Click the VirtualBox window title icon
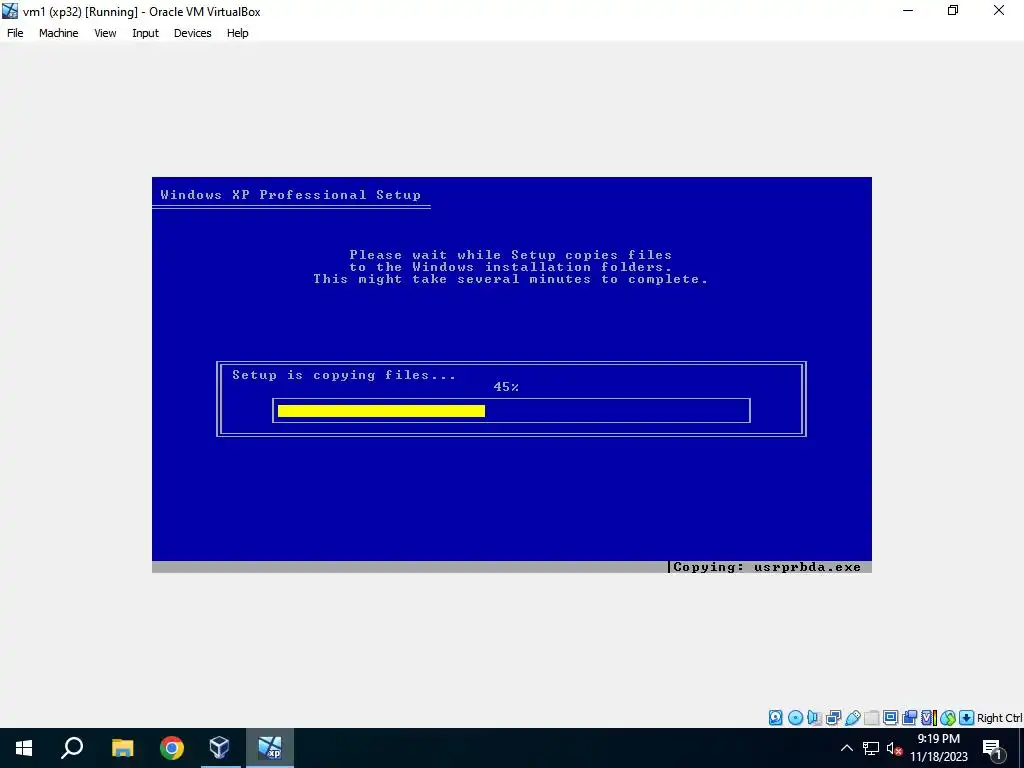The image size is (1024, 768). [10, 11]
